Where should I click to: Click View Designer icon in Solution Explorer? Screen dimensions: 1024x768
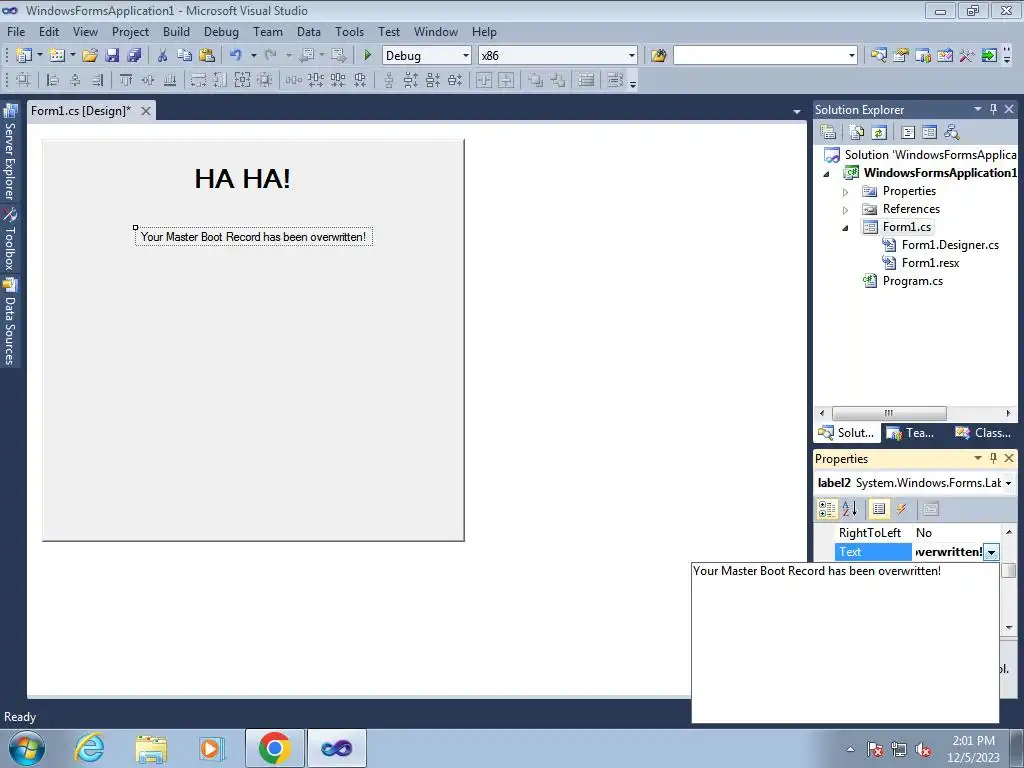click(x=929, y=133)
